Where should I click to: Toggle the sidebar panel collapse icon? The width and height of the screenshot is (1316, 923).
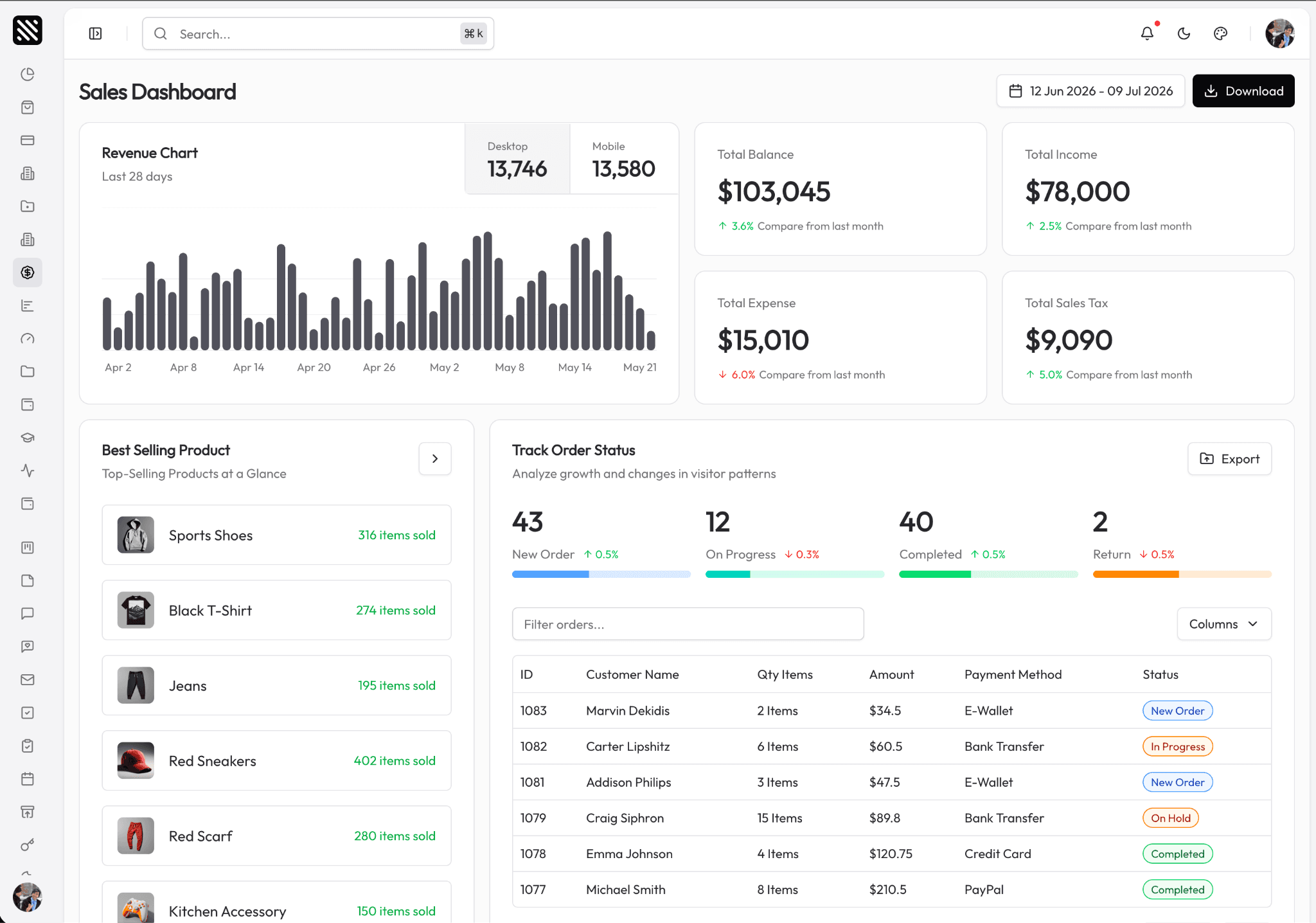pyautogui.click(x=95, y=33)
